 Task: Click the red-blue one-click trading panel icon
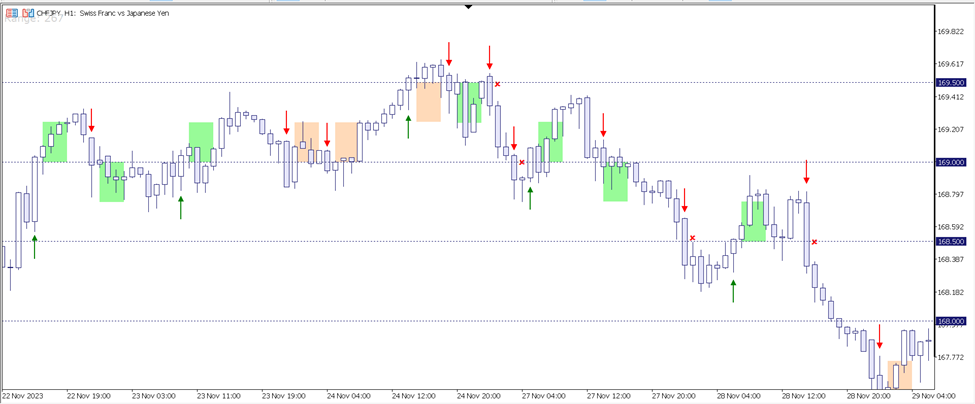10,12
